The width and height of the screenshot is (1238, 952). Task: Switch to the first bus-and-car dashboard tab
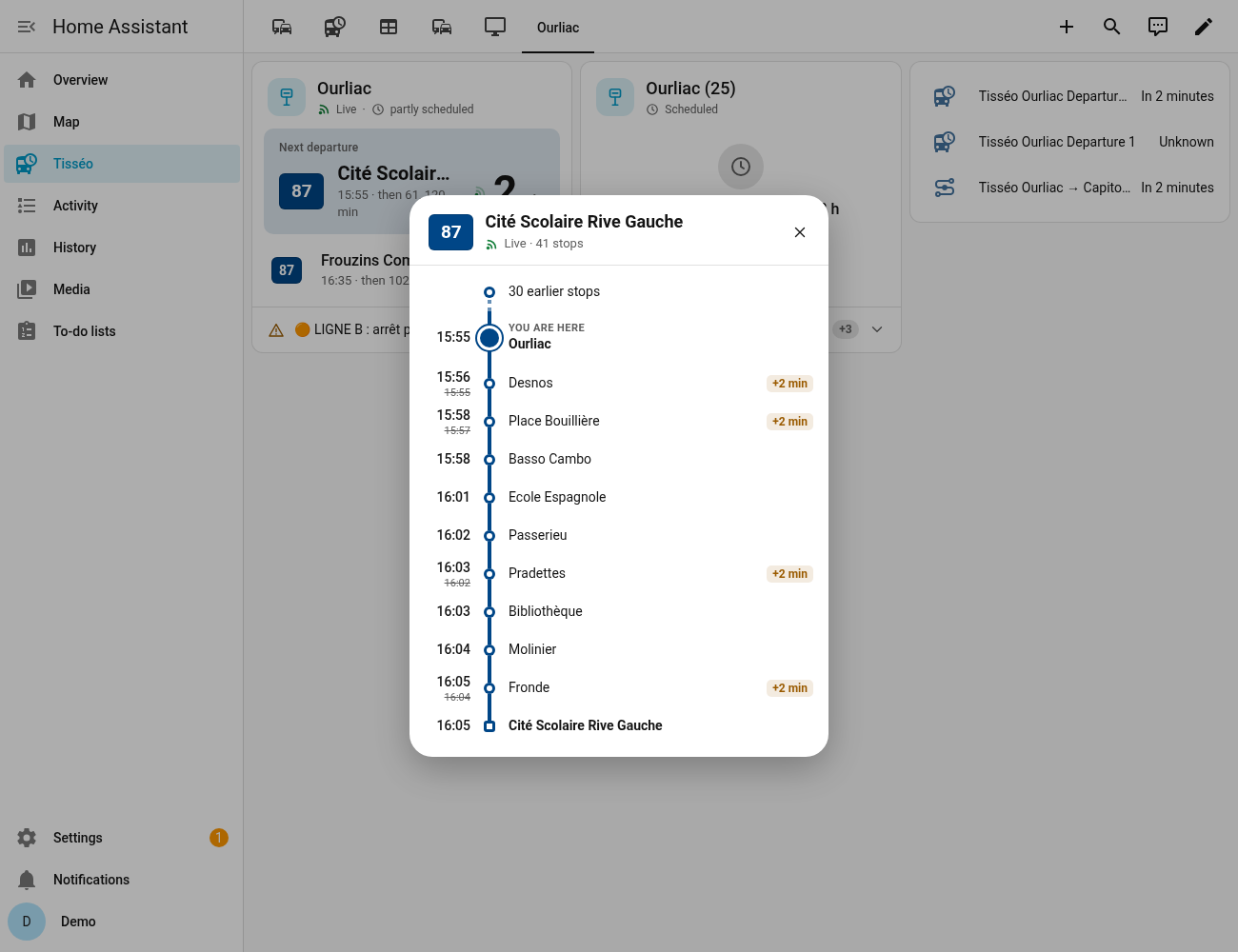coord(282,27)
